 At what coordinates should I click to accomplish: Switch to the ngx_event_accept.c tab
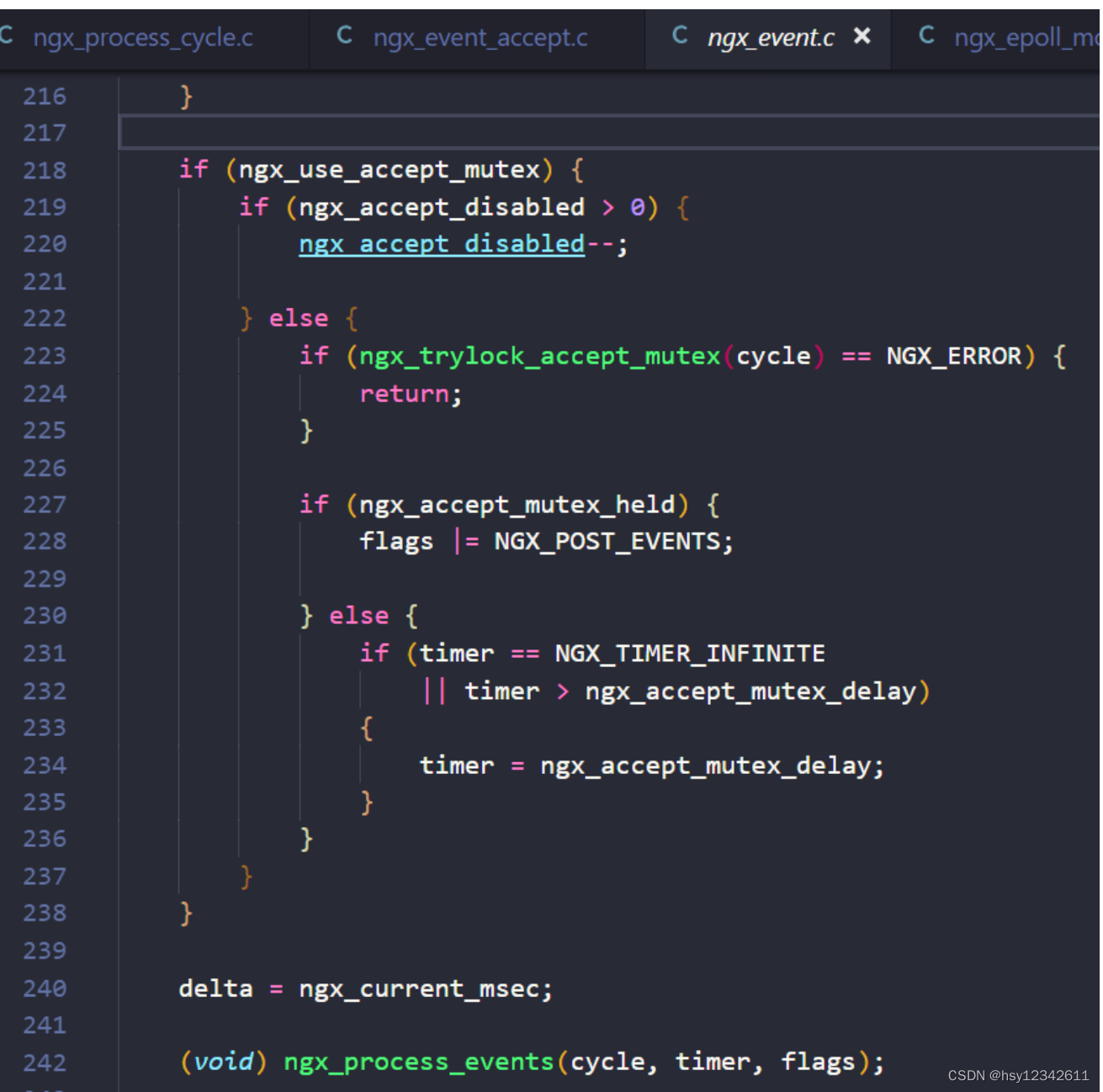click(x=481, y=37)
